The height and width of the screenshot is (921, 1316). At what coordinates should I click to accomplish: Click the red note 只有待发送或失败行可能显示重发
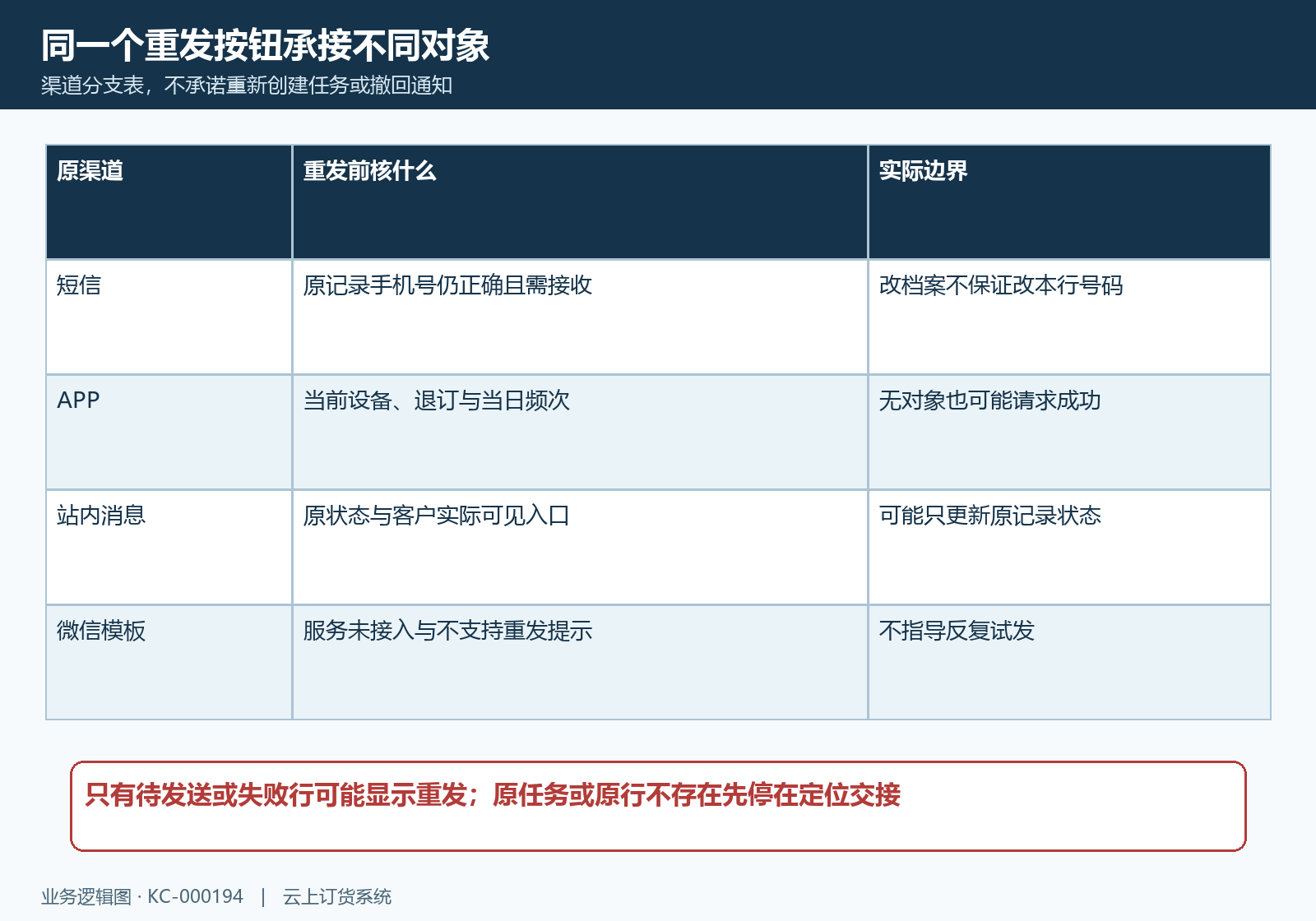click(658, 806)
